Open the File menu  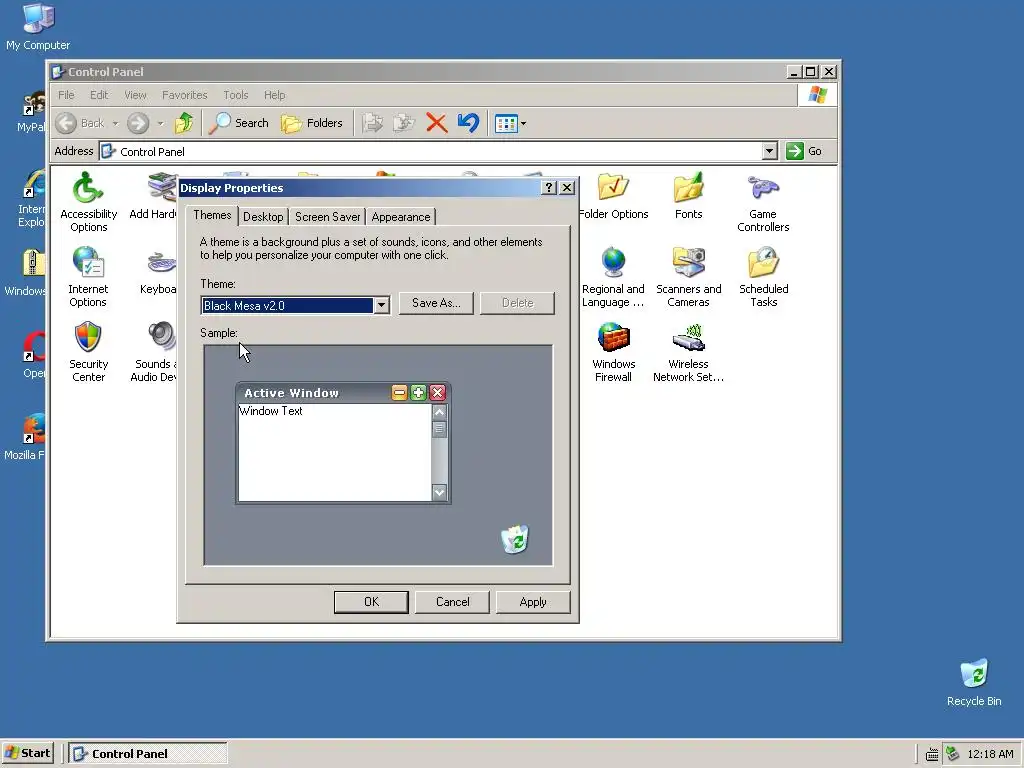pyautogui.click(x=66, y=95)
